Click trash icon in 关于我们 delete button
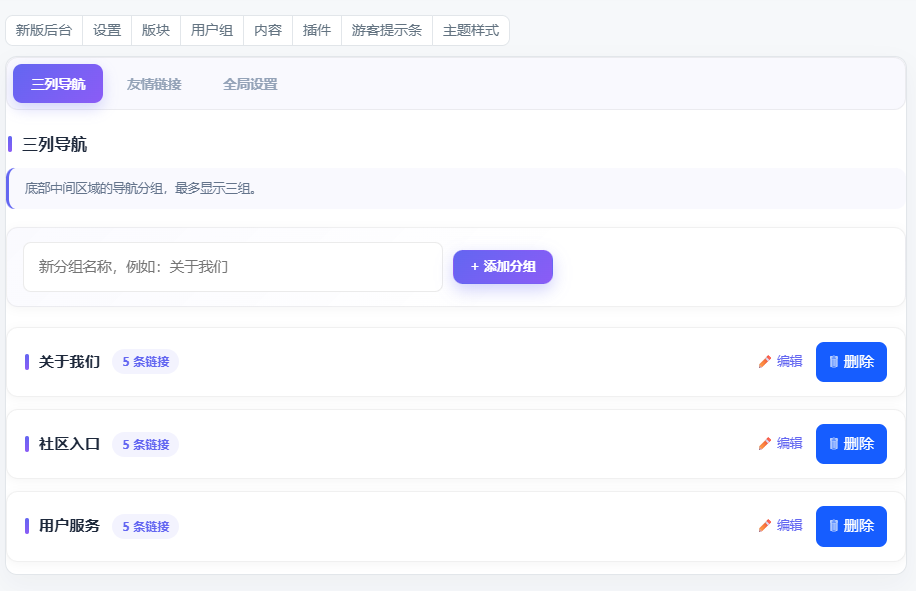This screenshot has width=916, height=591. click(x=834, y=362)
